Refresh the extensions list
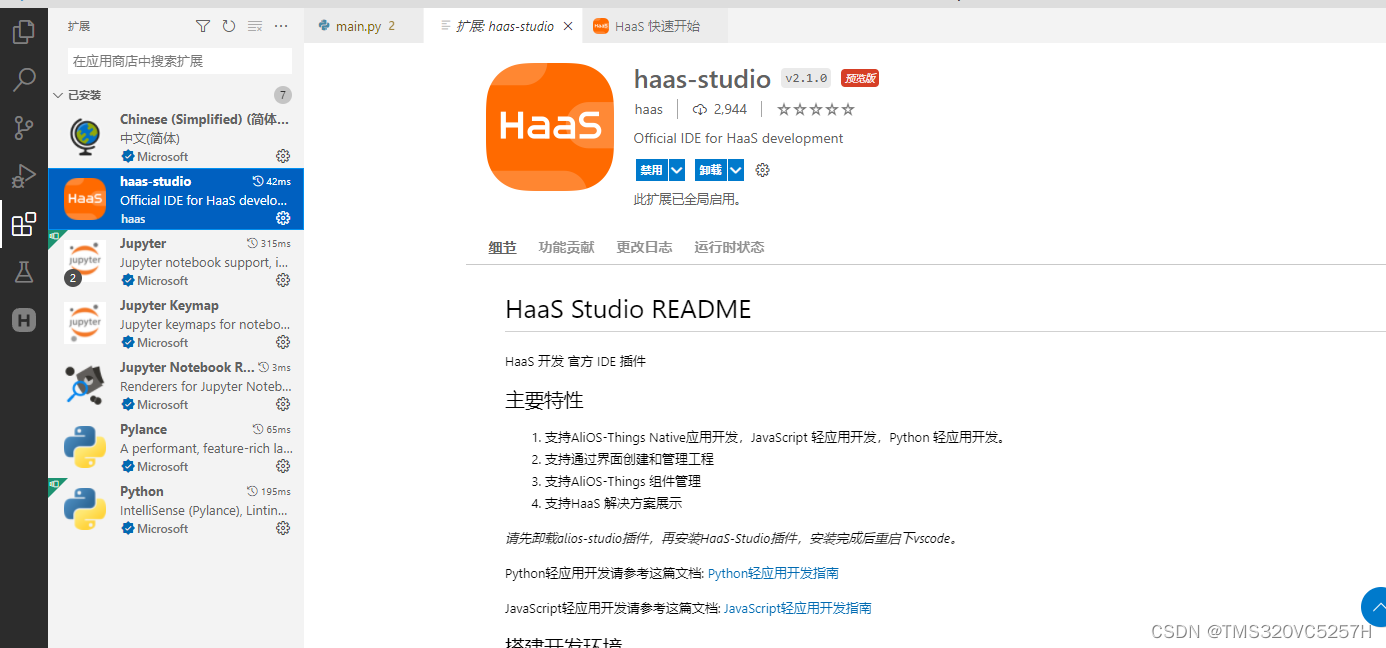This screenshot has width=1386, height=648. click(x=229, y=26)
